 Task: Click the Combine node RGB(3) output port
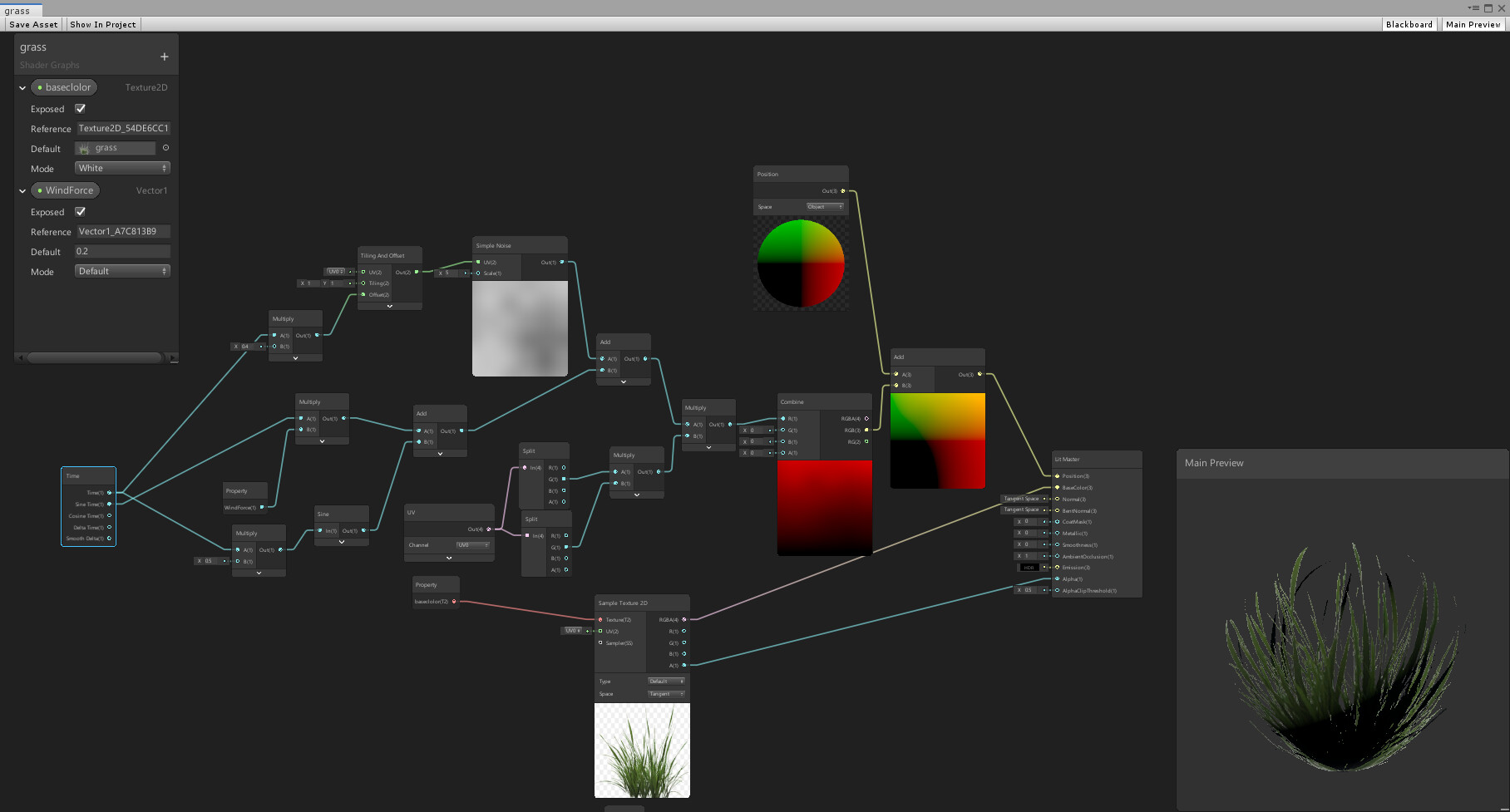point(866,430)
